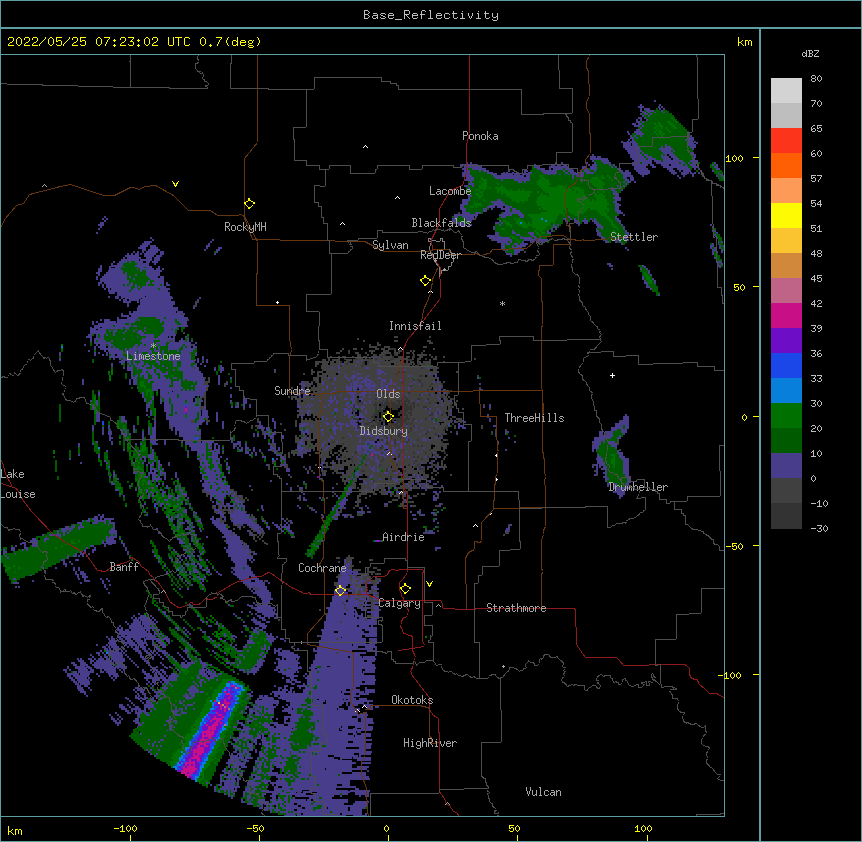The width and height of the screenshot is (862, 842).
Task: Click the Base_Reflectivity title
Action: [x=431, y=15]
